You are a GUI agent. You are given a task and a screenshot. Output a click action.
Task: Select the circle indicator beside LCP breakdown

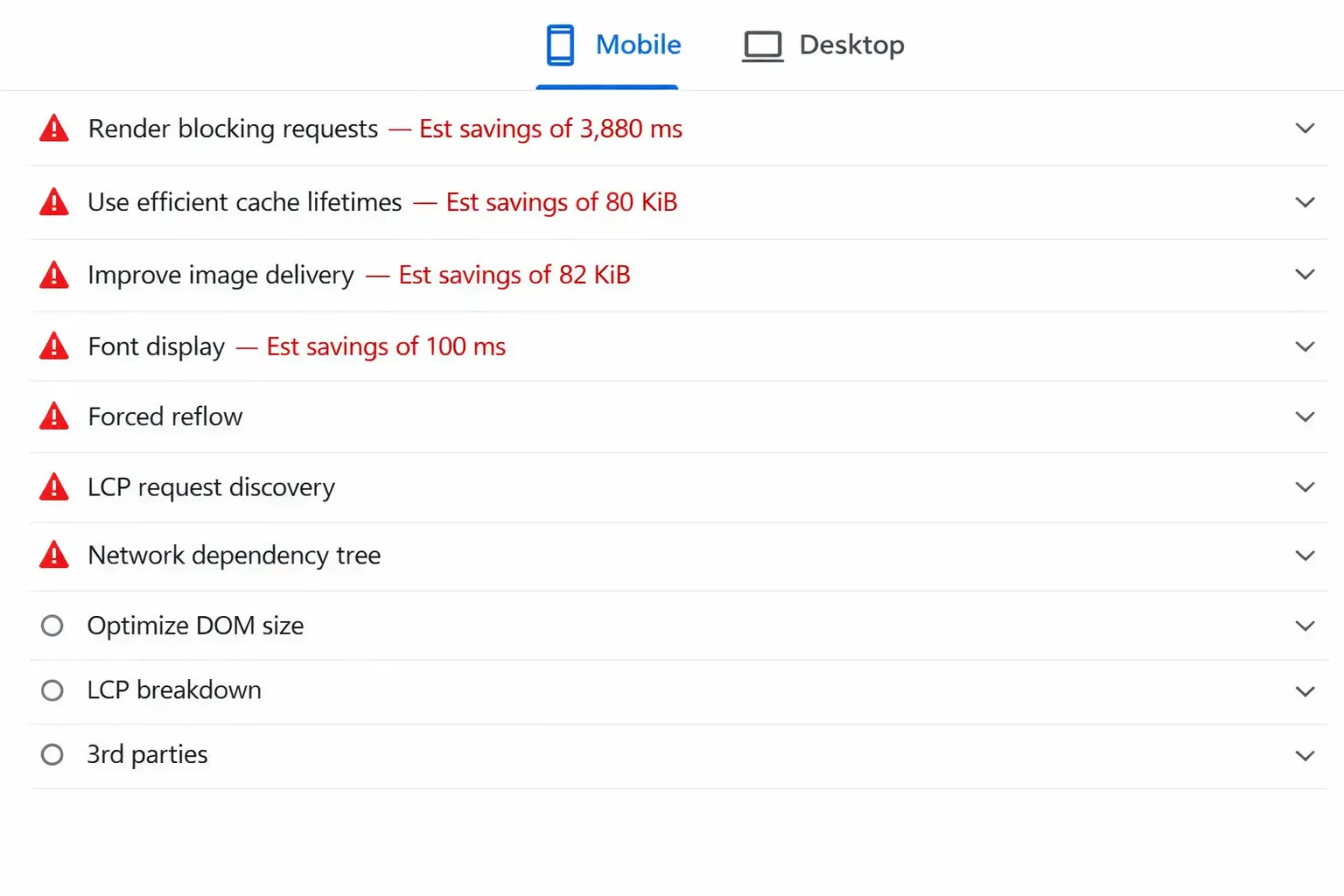(x=52, y=689)
